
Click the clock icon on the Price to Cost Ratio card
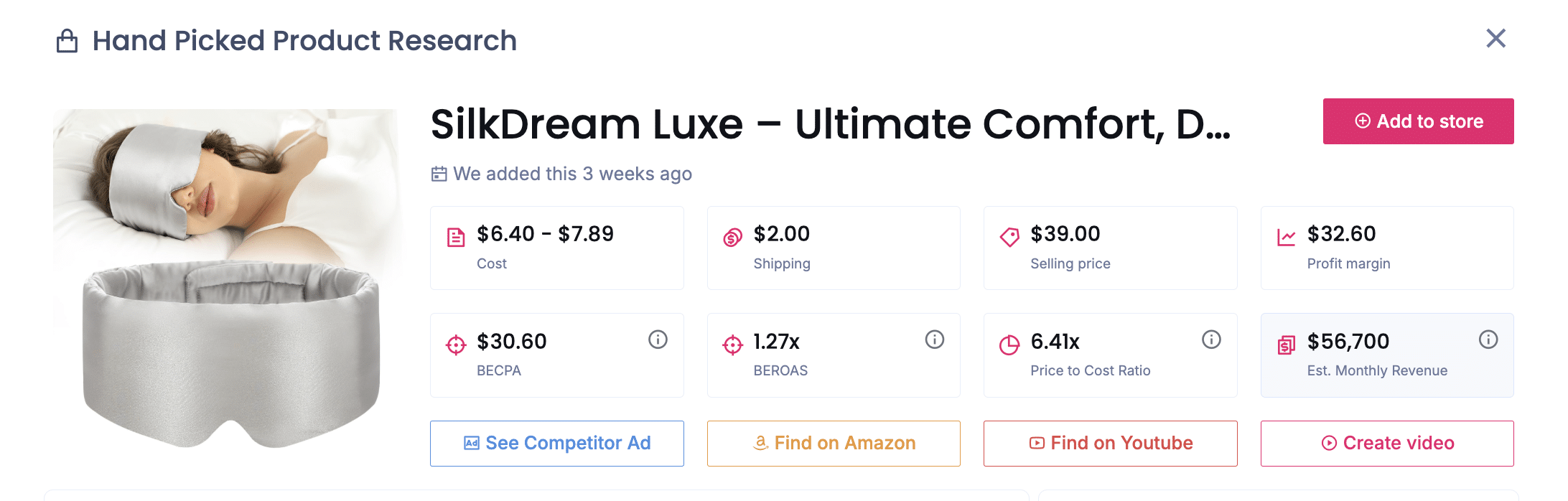[x=1009, y=343]
